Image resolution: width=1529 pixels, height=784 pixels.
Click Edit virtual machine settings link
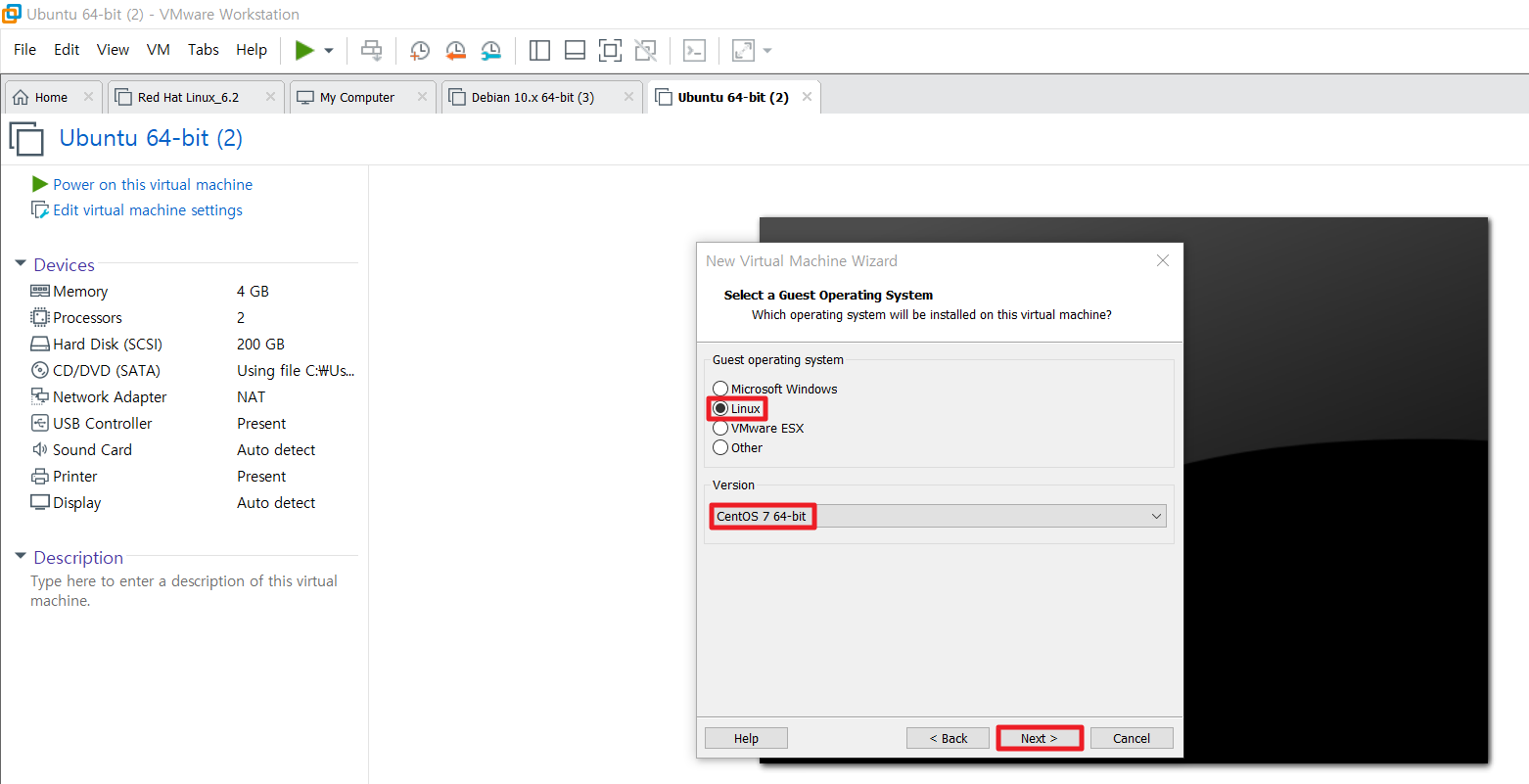tap(148, 209)
